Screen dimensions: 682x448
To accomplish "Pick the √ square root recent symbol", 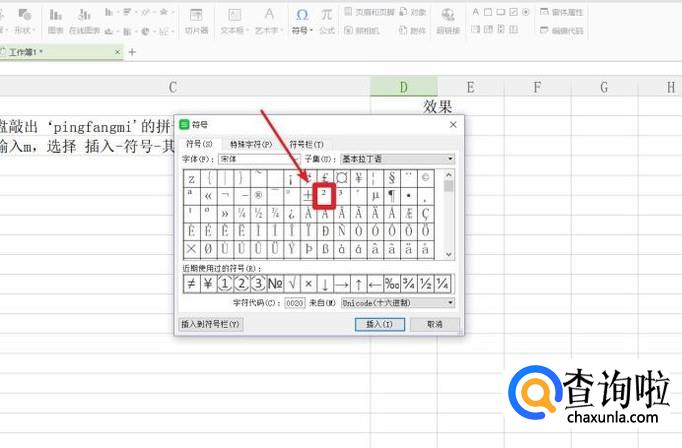I will pos(292,284).
